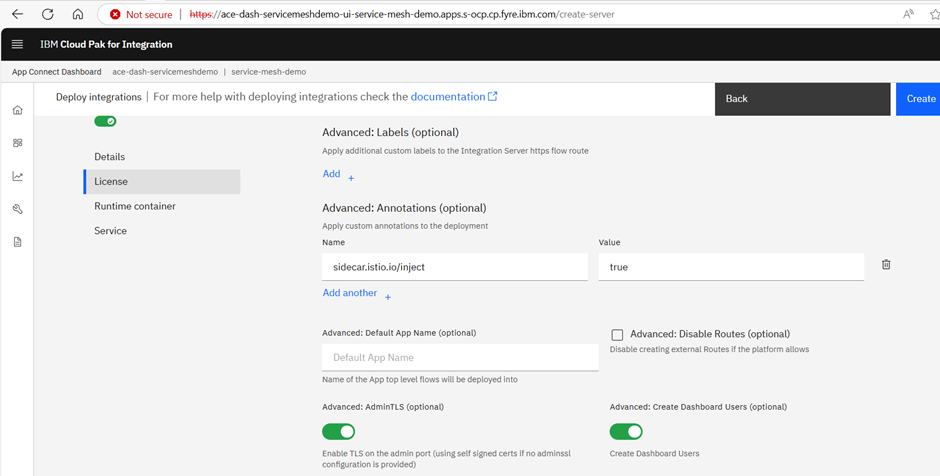Click Add link under Labels

coord(332,174)
